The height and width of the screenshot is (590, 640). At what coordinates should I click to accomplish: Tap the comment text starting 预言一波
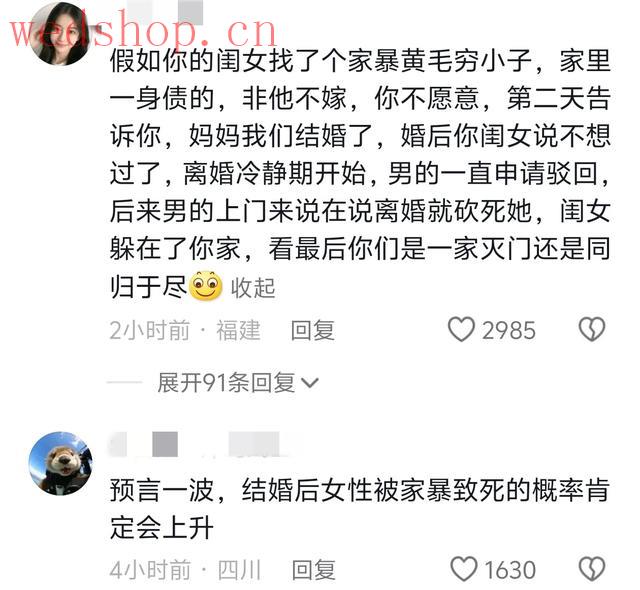pos(360,509)
